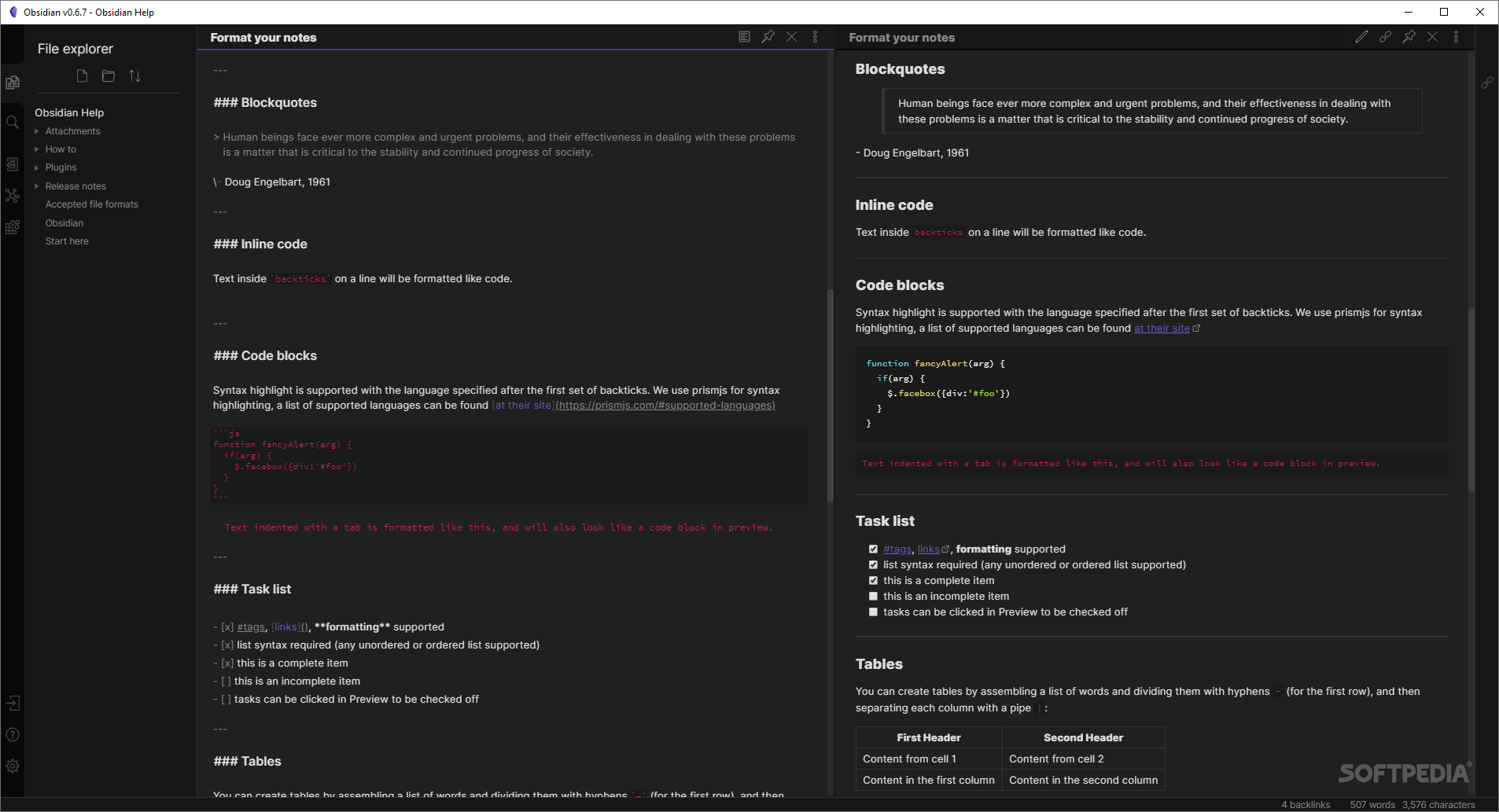Open Settings gear icon in ribbon
Viewport: 1499px width, 812px height.
13,766
